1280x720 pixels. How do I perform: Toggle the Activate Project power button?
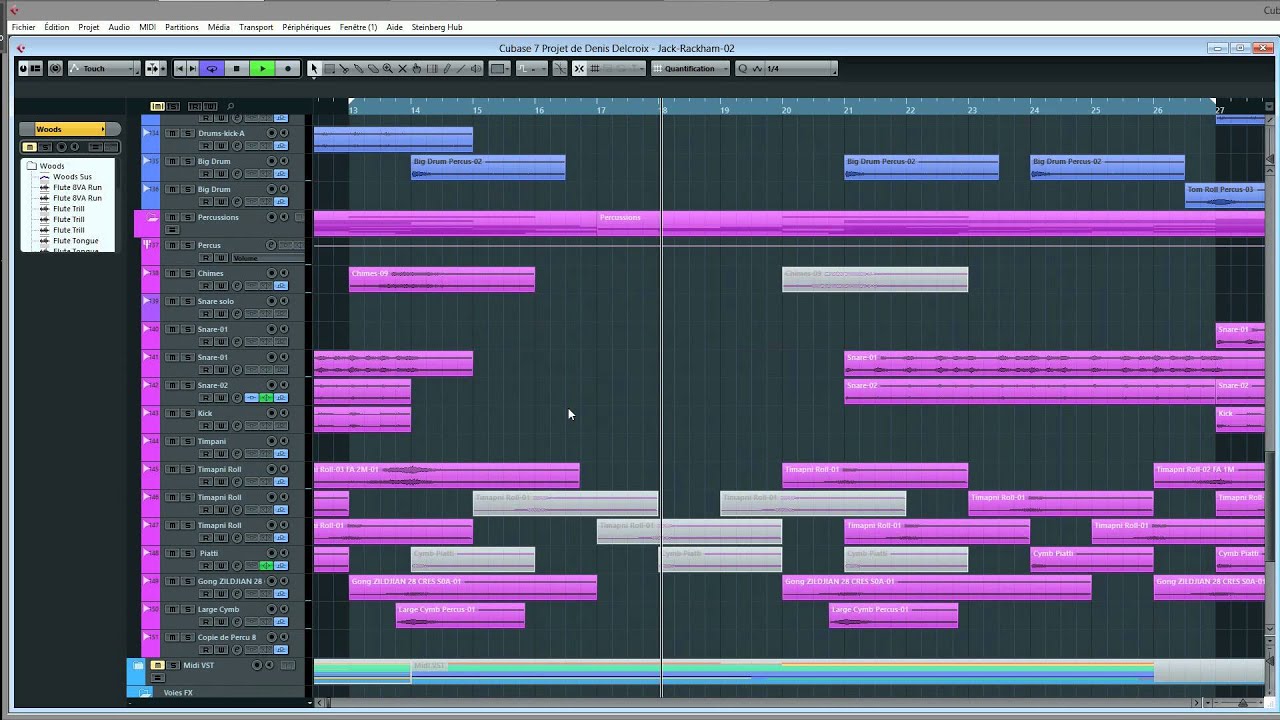[24, 69]
